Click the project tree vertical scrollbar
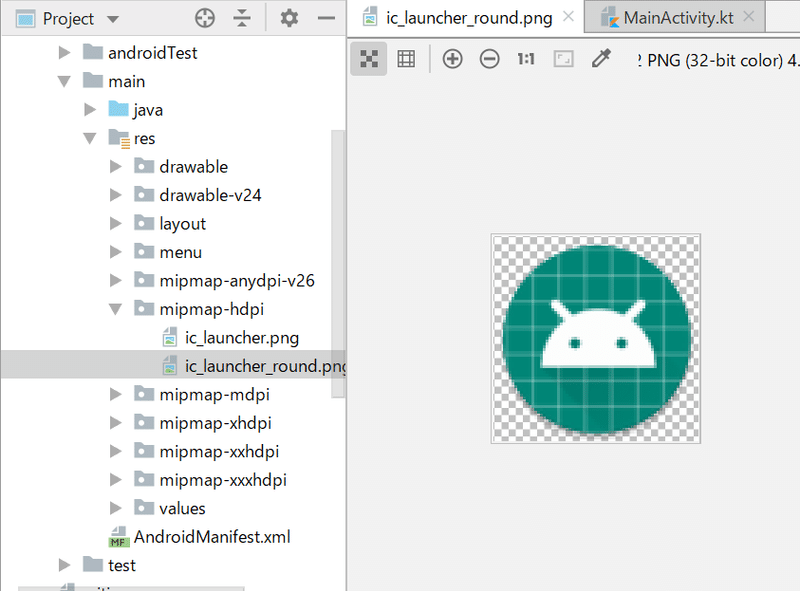 point(338,263)
